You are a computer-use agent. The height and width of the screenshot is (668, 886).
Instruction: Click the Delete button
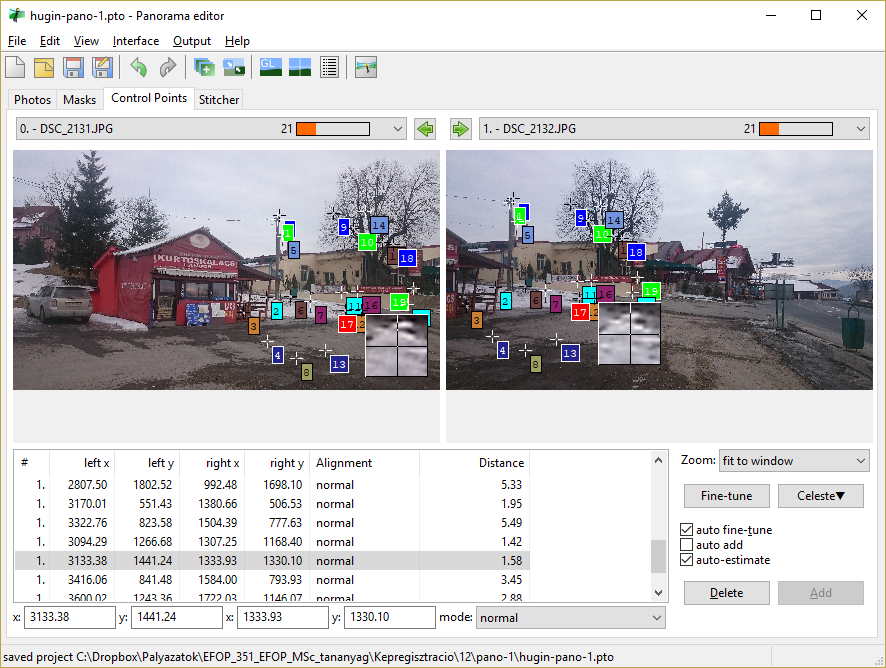point(726,593)
